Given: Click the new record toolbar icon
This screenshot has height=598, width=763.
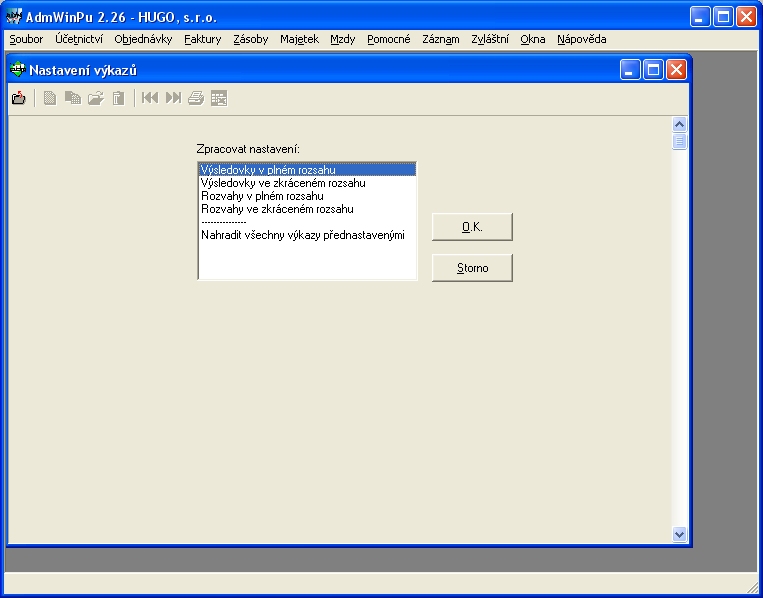Looking at the screenshot, I should (x=50, y=98).
